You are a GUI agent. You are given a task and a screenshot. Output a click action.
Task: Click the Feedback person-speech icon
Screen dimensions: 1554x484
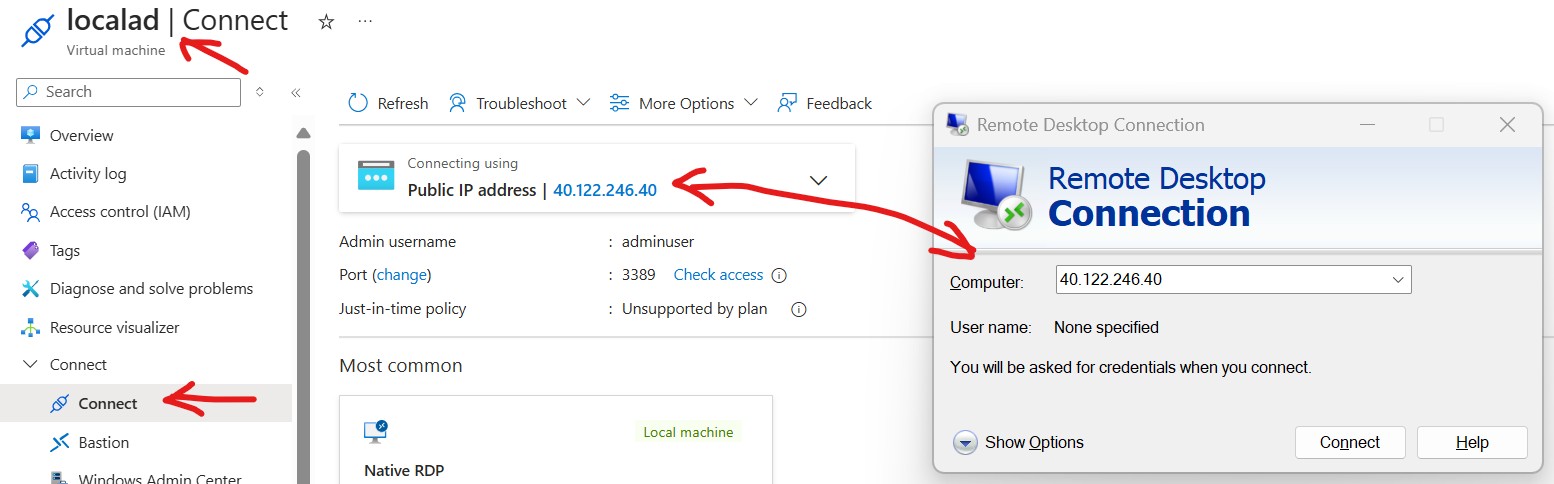787,103
